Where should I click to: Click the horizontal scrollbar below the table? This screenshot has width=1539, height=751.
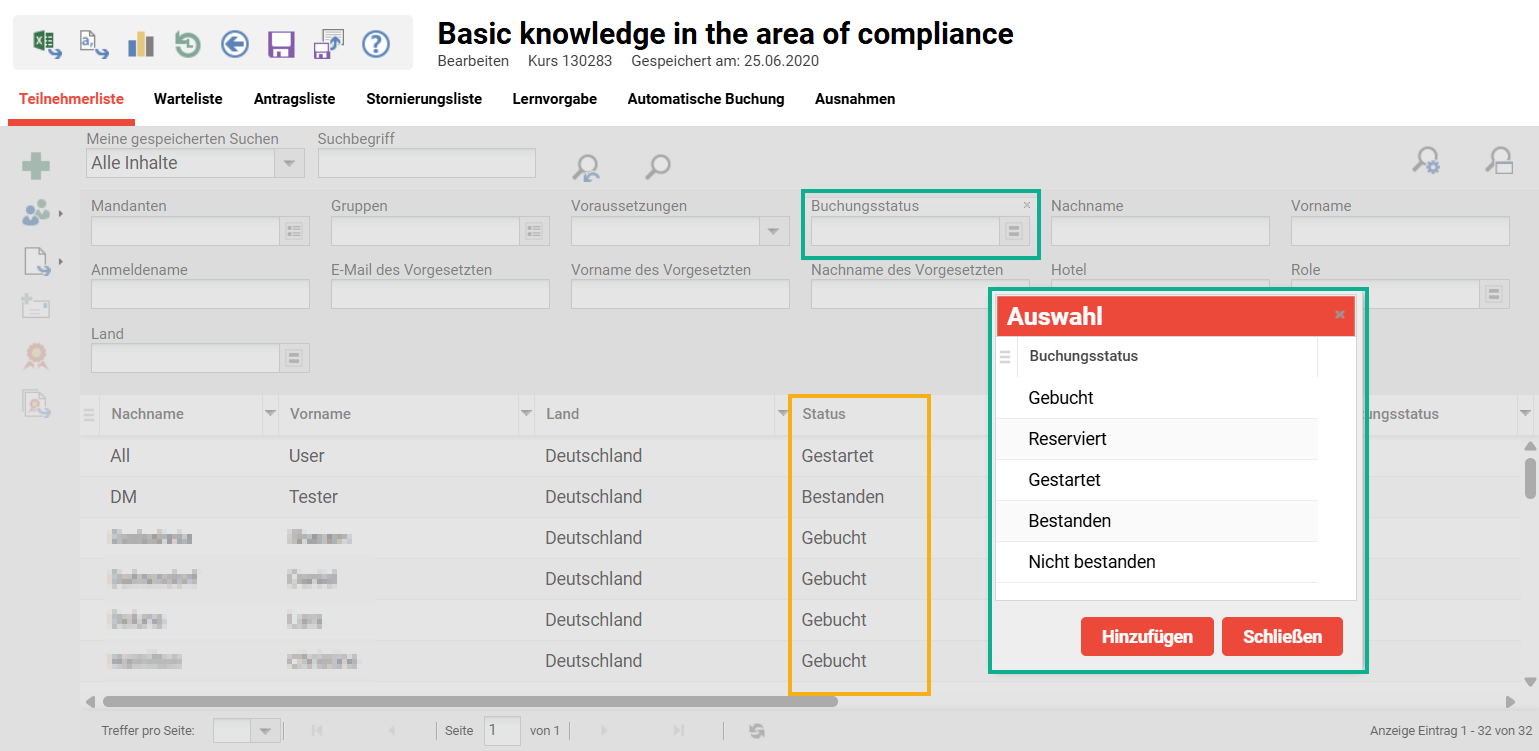470,702
